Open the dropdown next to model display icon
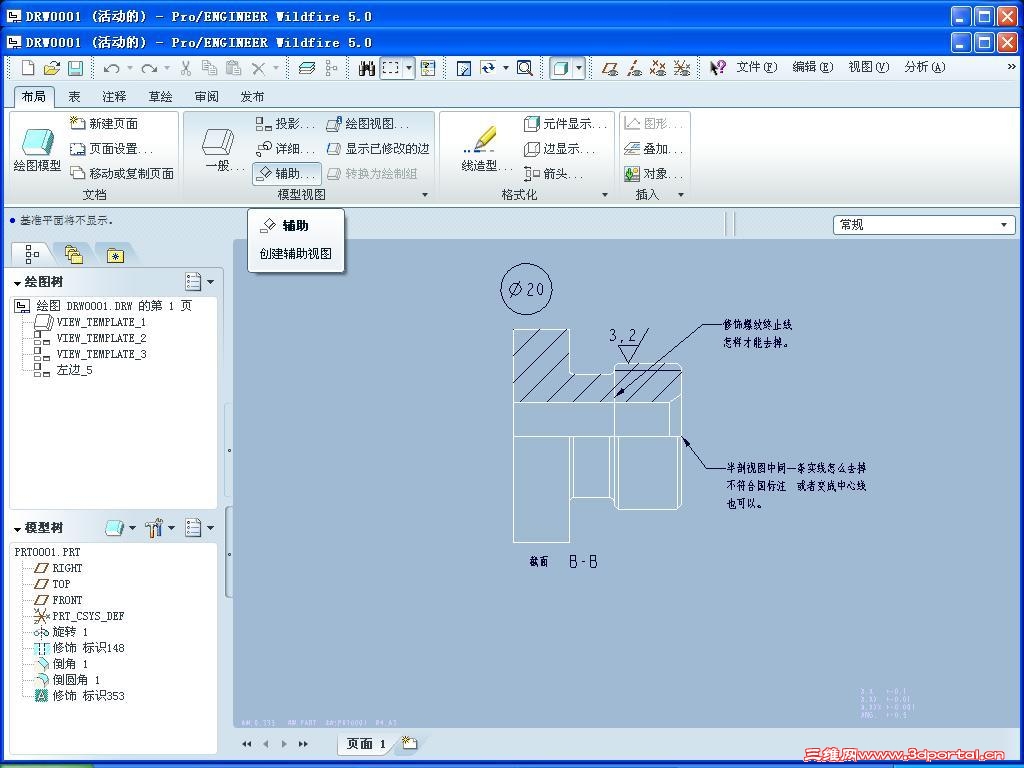 tap(579, 68)
